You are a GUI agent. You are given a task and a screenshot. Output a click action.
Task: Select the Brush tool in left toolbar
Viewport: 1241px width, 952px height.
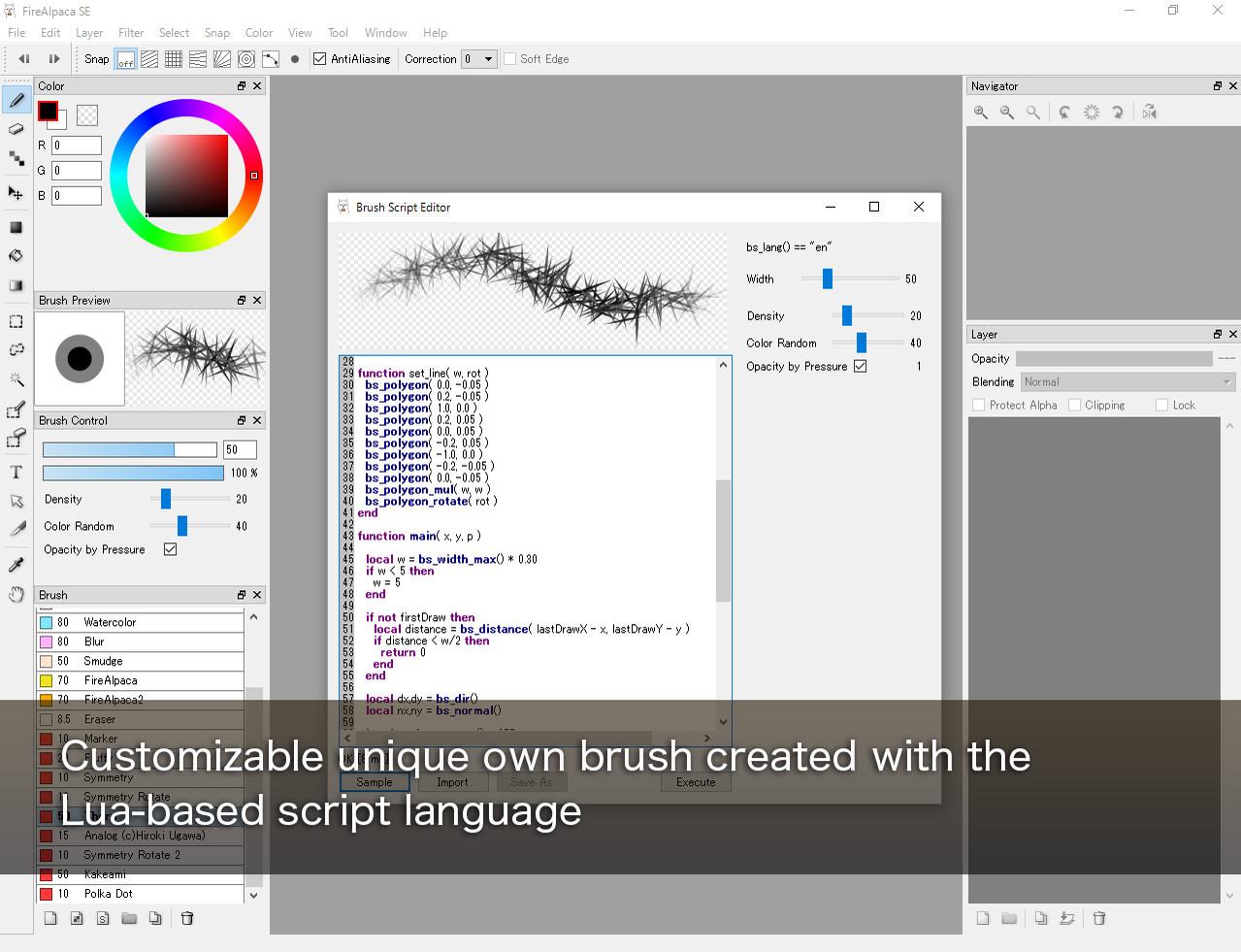coord(16,100)
